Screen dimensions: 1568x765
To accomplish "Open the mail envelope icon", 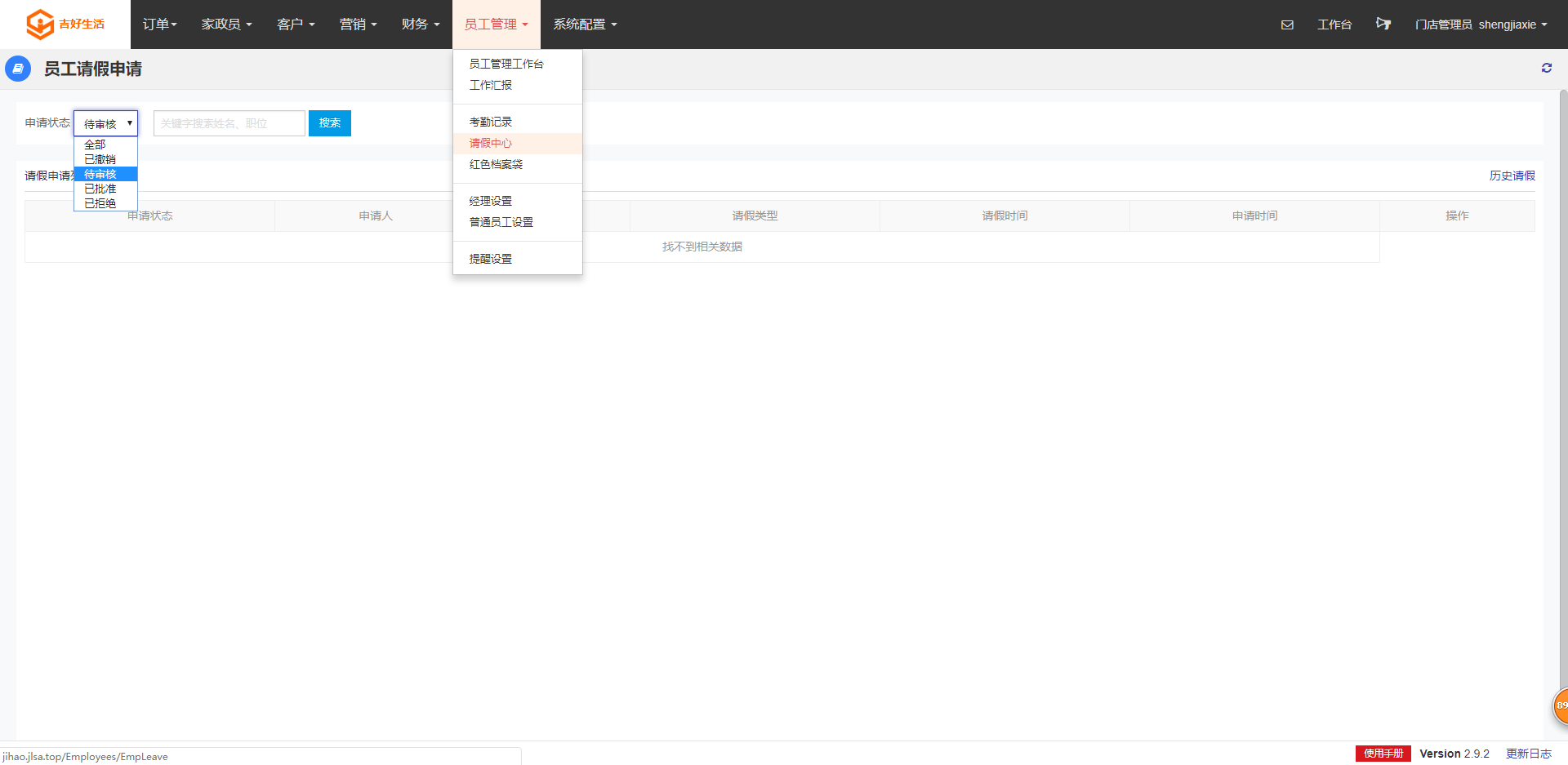I will pyautogui.click(x=1287, y=24).
